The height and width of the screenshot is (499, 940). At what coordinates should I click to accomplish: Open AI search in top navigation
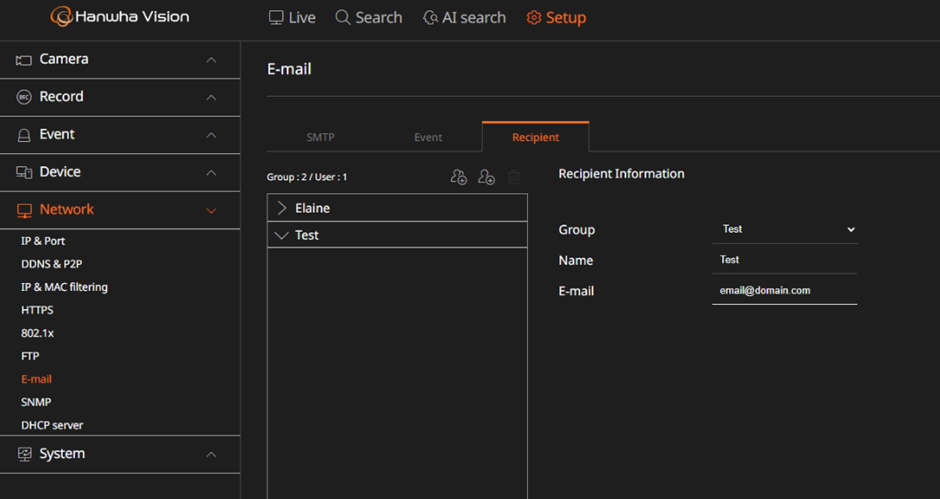pos(464,17)
